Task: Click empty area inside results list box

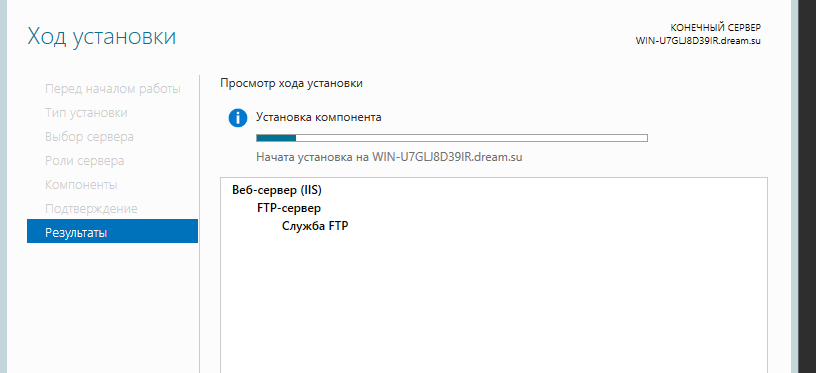Action: 493,302
